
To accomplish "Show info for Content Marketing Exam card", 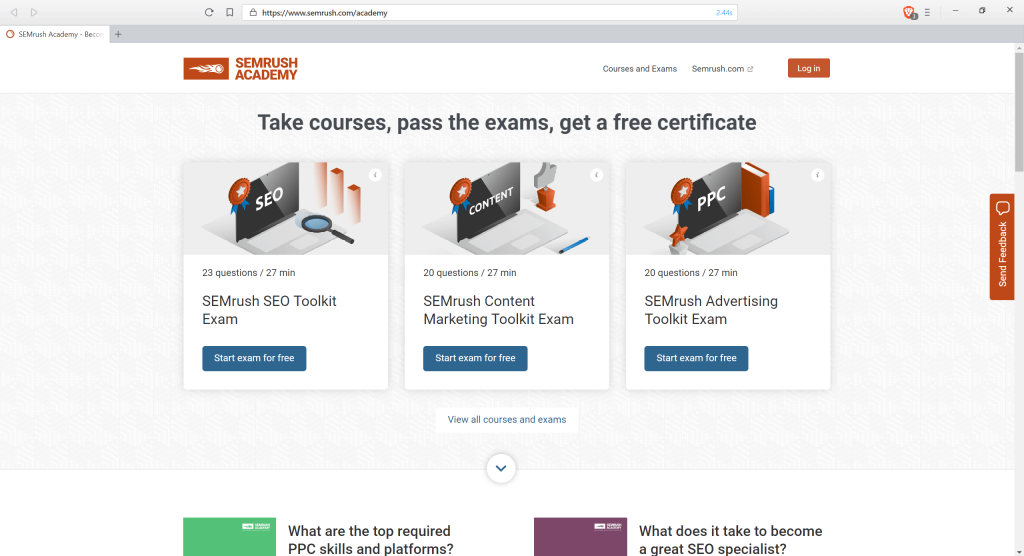I will [x=596, y=174].
